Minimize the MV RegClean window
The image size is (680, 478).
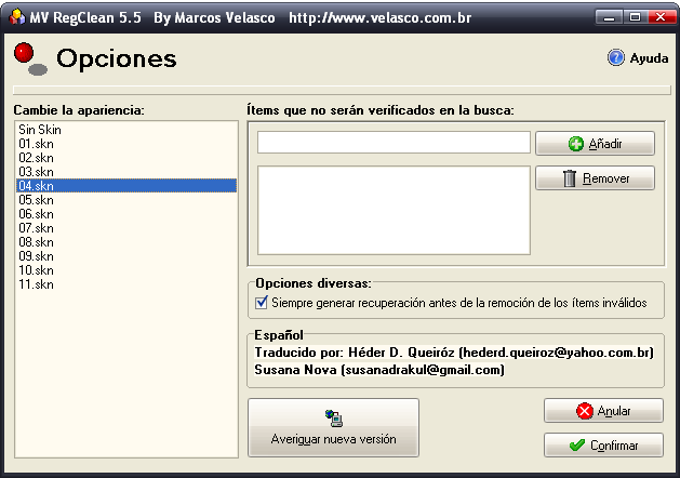(x=609, y=17)
